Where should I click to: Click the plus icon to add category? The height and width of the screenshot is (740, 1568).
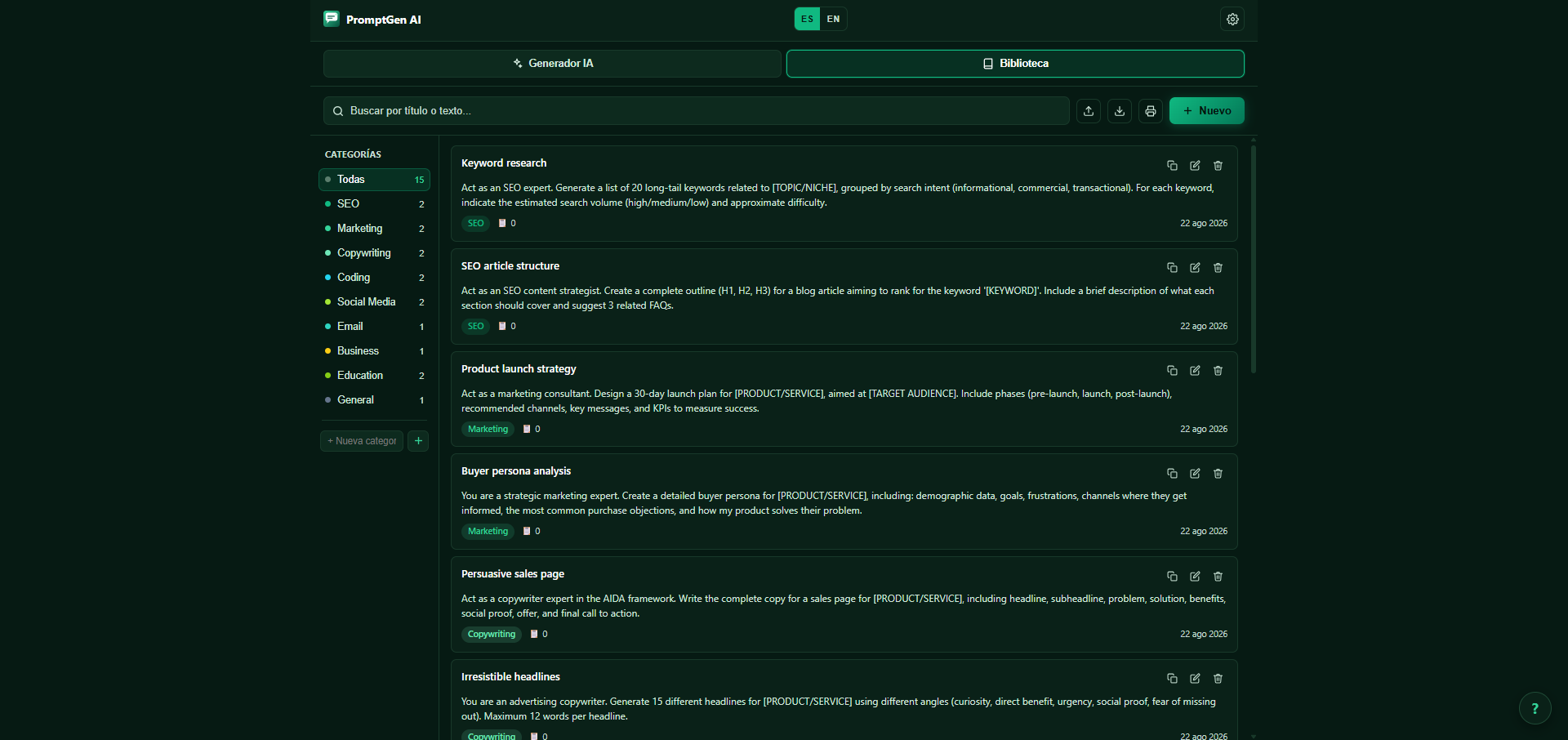coord(418,441)
